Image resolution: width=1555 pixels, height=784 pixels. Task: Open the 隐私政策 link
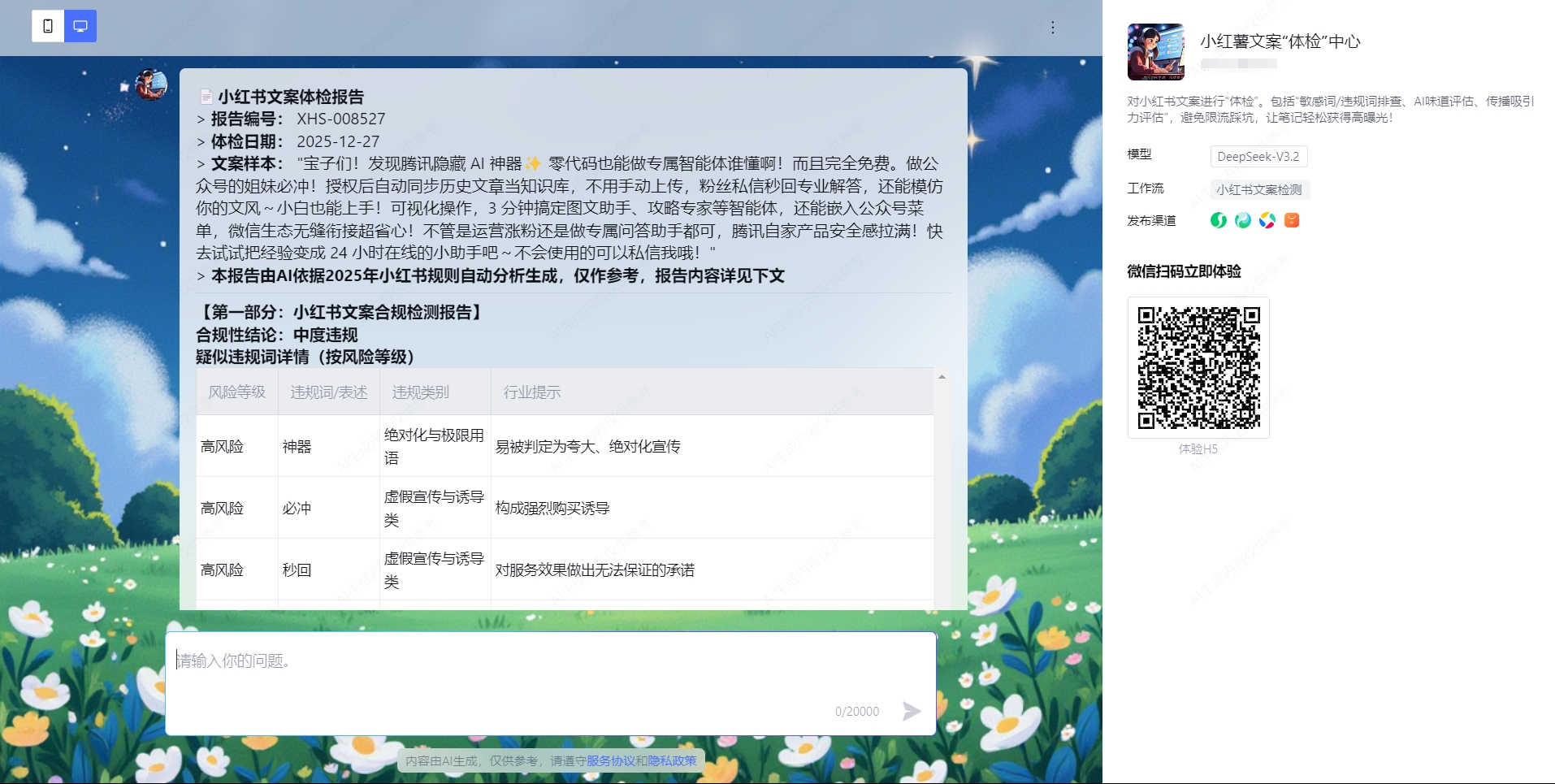(x=673, y=761)
